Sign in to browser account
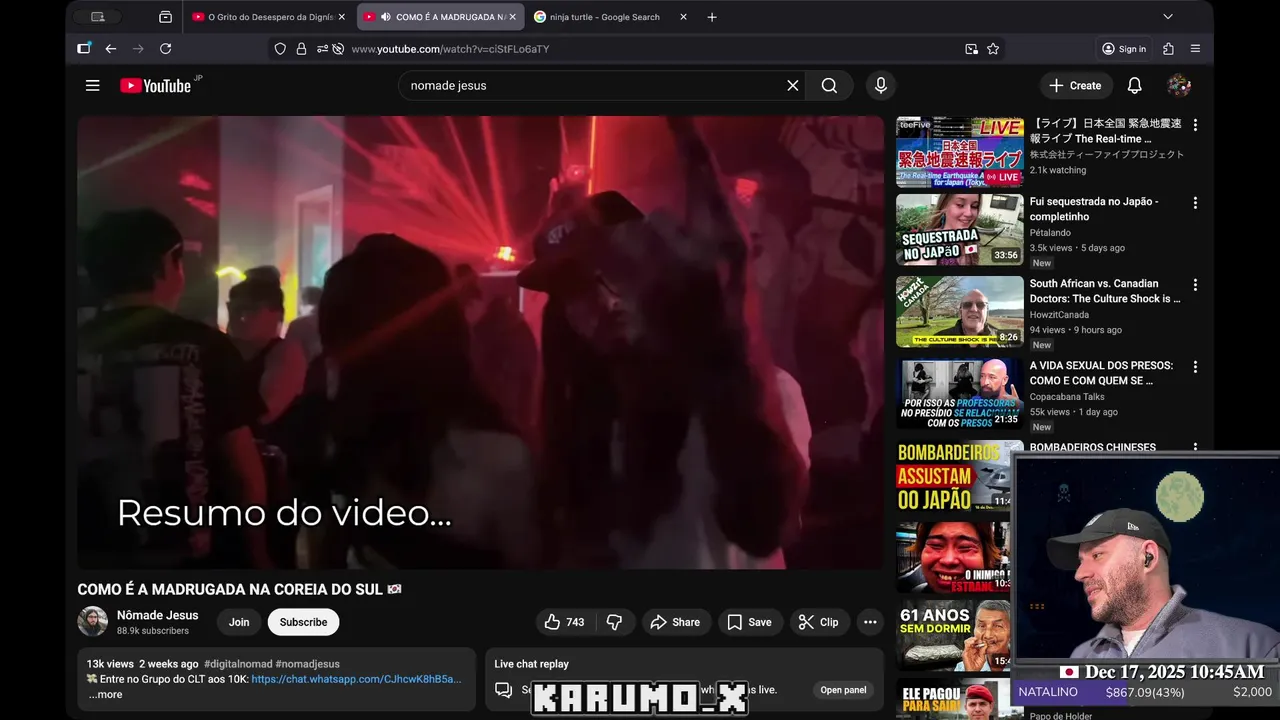Screen dimensions: 1280x720 click(x=1124, y=49)
